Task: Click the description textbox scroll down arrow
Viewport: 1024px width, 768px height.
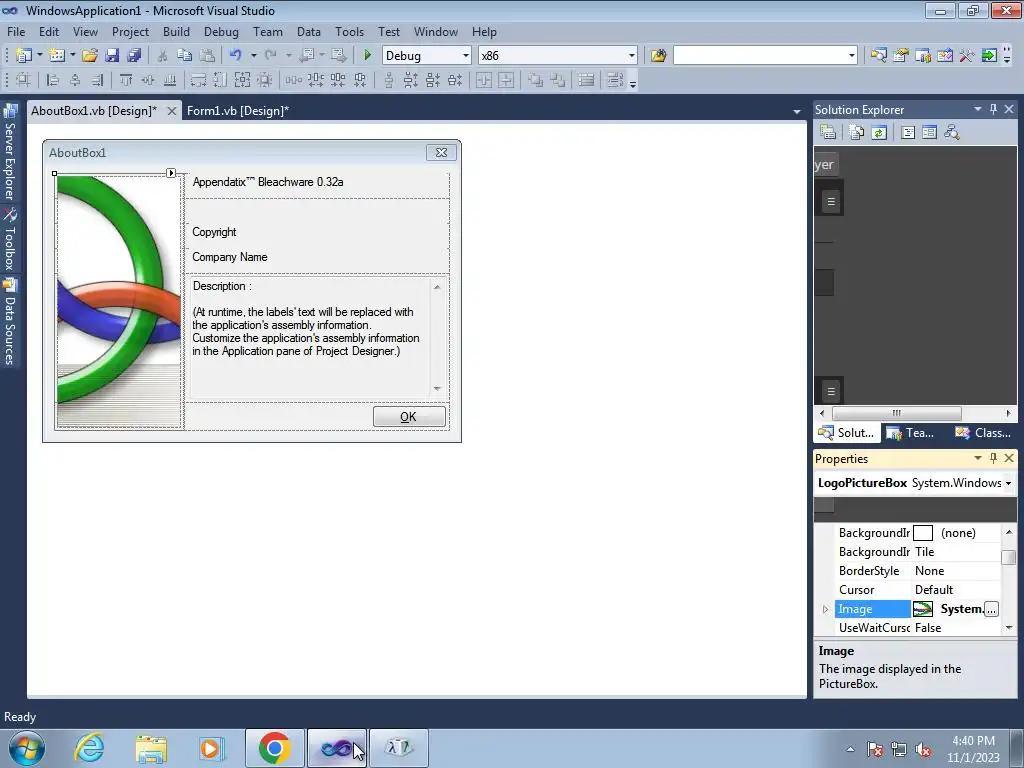Action: tap(437, 389)
